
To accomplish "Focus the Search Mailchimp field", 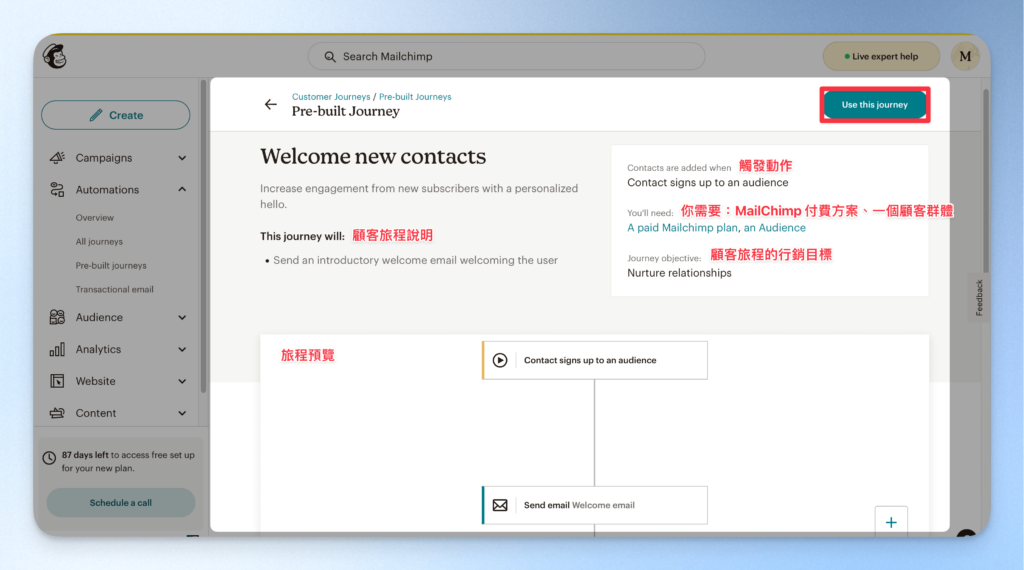I will 506,57.
